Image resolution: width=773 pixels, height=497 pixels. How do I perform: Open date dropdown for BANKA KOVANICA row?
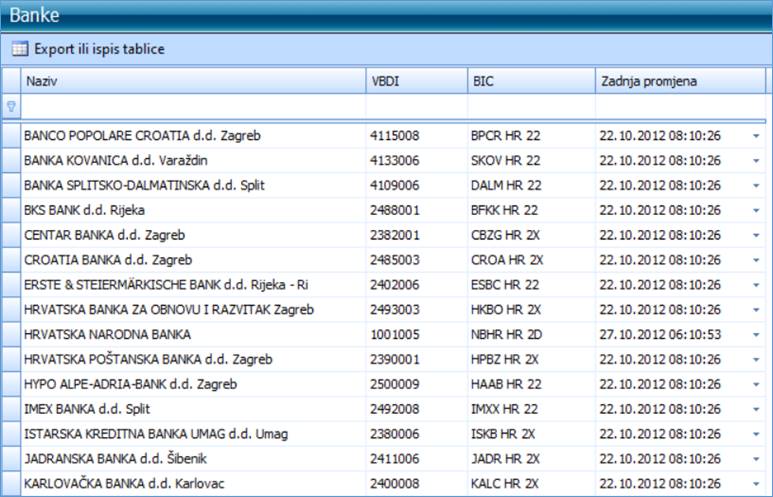(756, 161)
